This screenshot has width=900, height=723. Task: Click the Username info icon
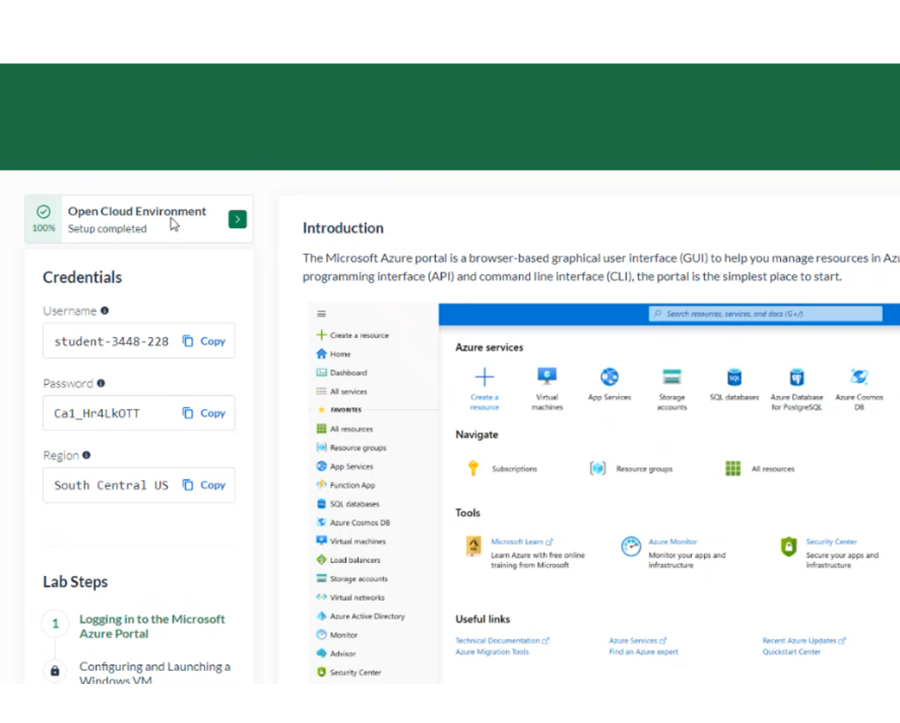(105, 311)
